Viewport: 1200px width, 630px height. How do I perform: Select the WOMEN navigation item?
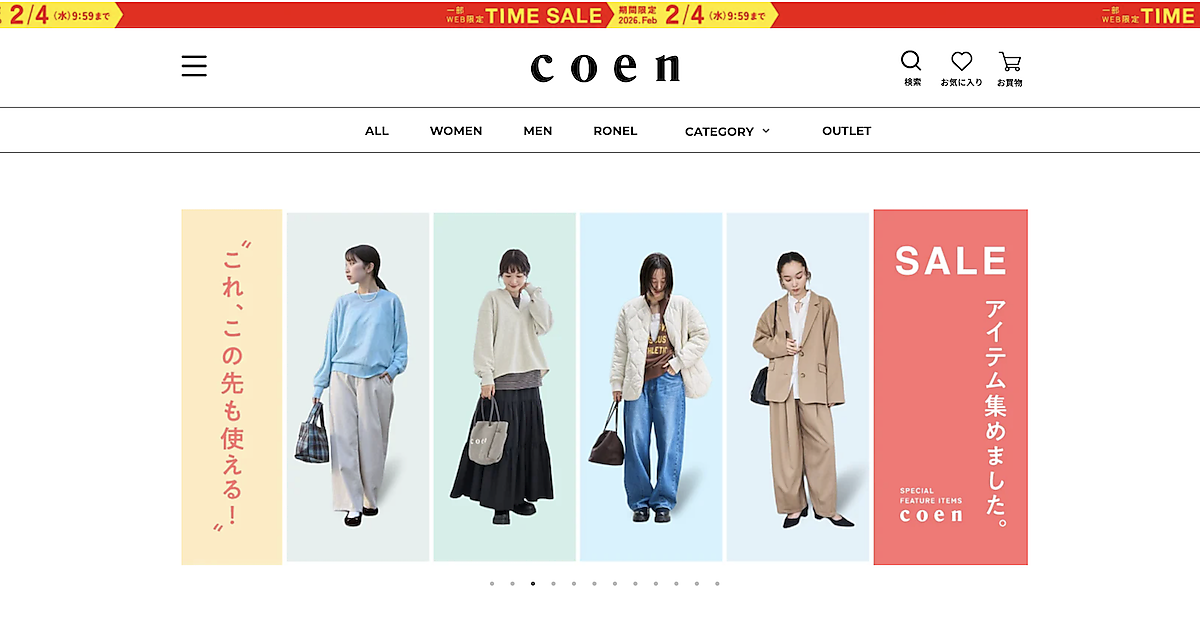[x=456, y=131]
